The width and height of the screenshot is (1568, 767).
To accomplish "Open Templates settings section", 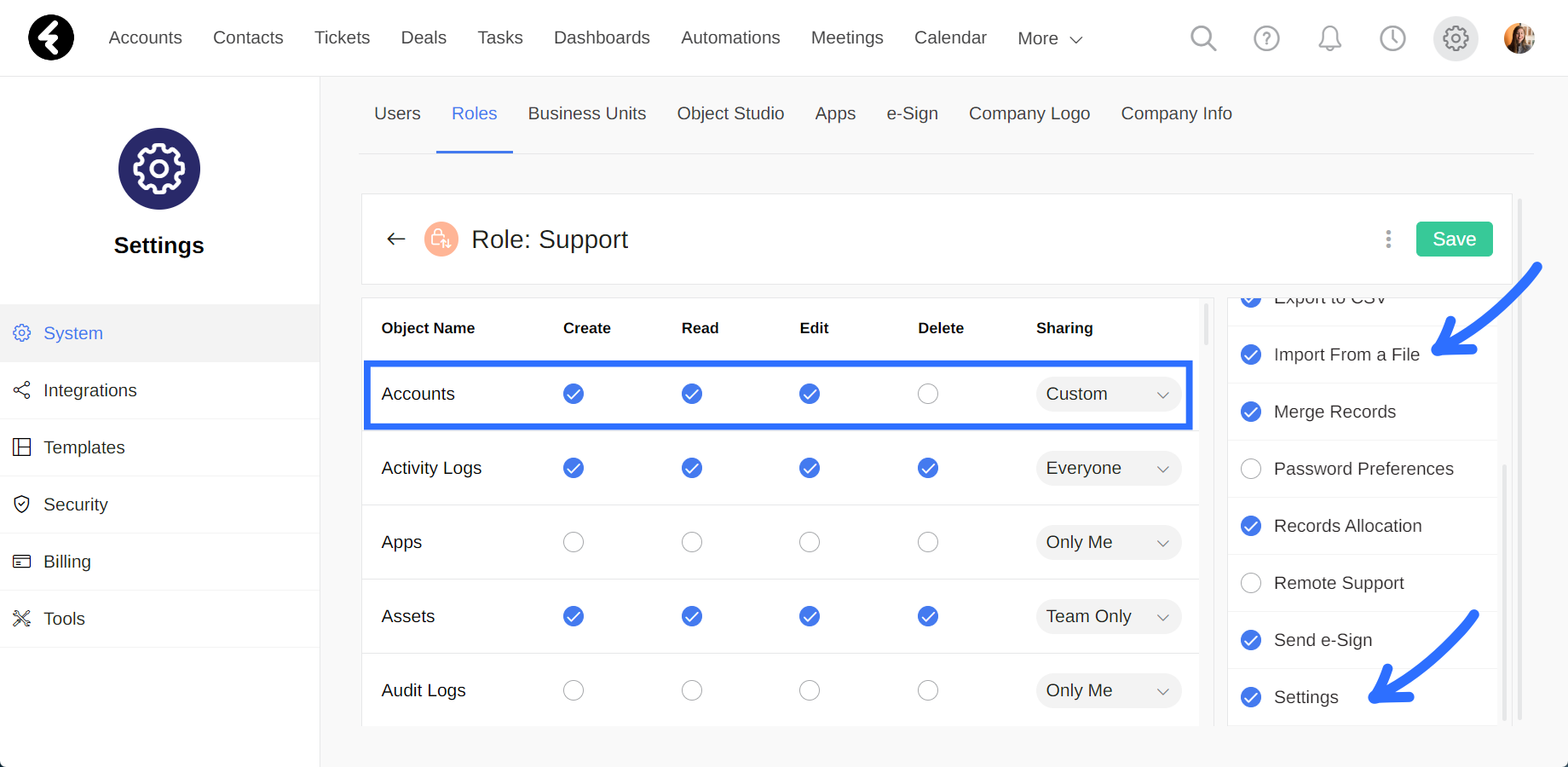I will pos(159,447).
